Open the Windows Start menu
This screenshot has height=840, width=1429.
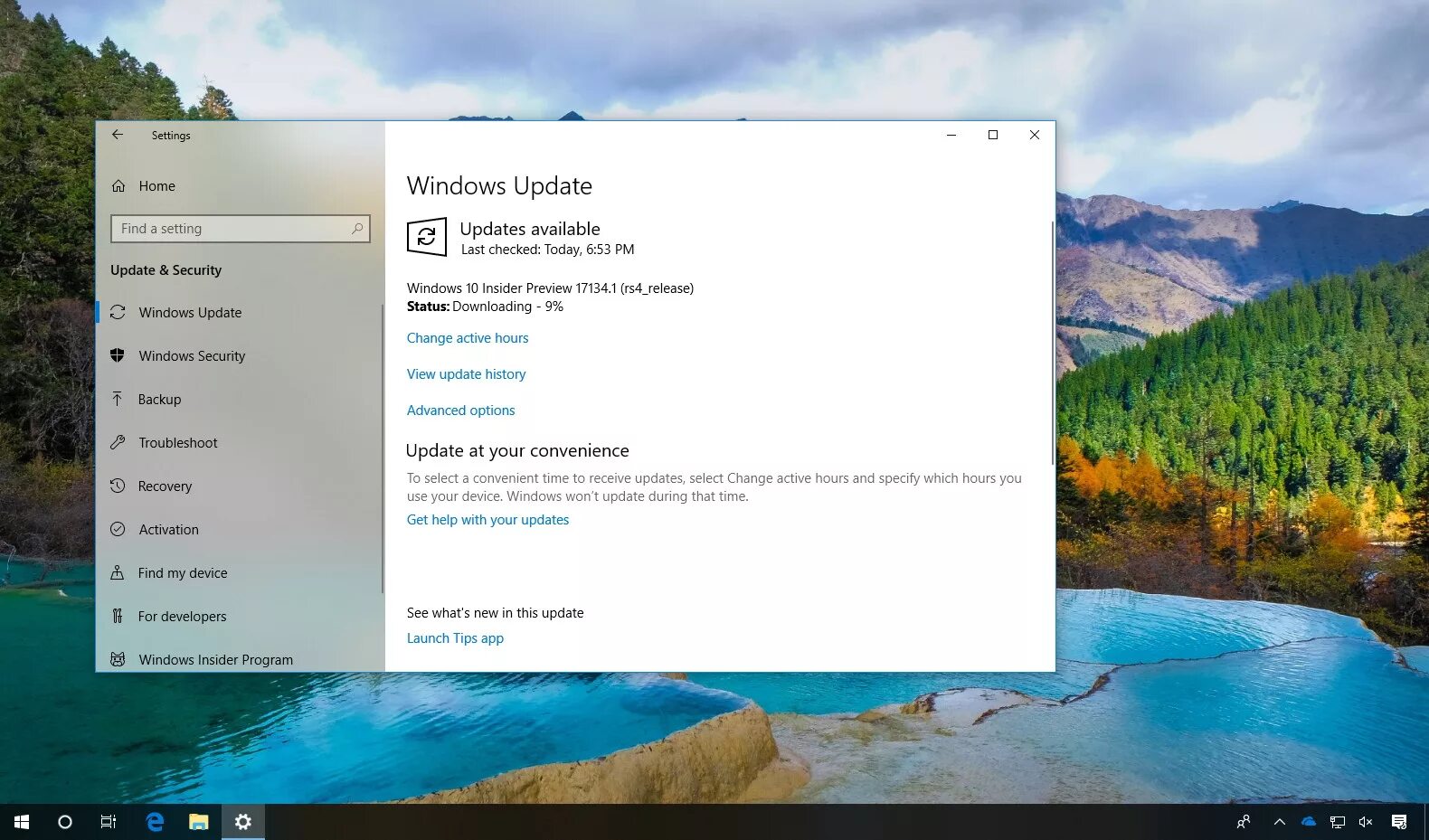tap(22, 822)
